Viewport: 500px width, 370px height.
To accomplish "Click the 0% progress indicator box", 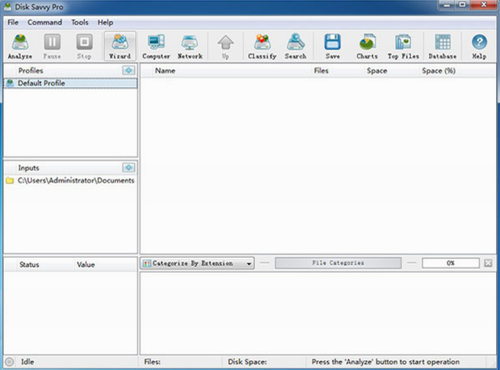I will pos(451,263).
